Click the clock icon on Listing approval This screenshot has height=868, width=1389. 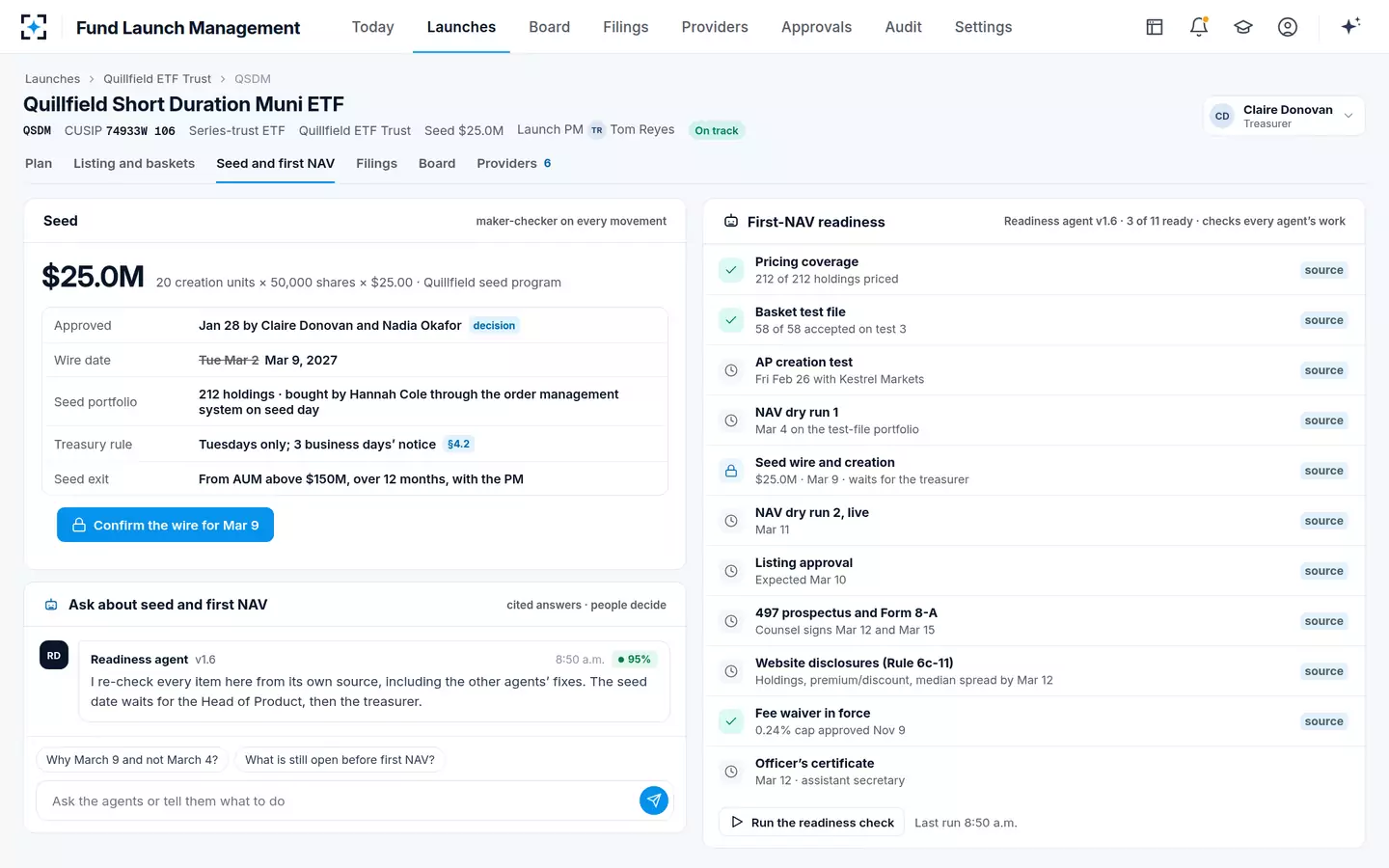731,571
